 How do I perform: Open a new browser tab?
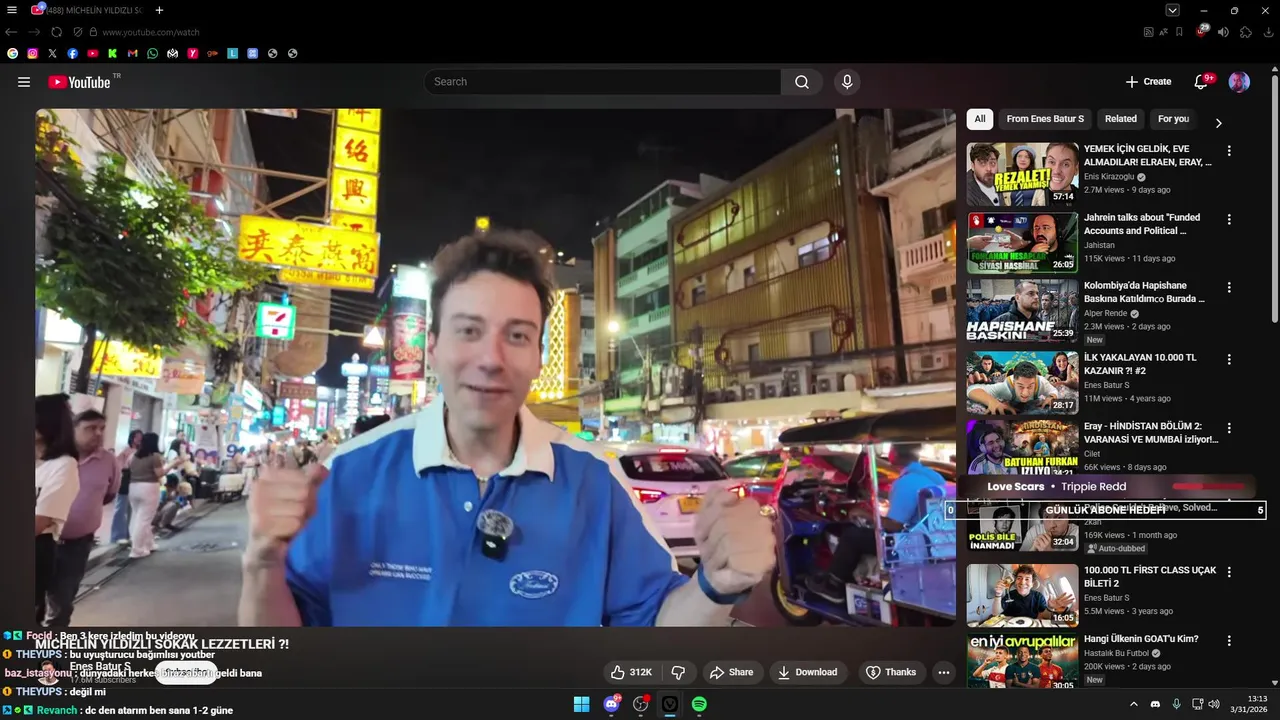pos(159,10)
